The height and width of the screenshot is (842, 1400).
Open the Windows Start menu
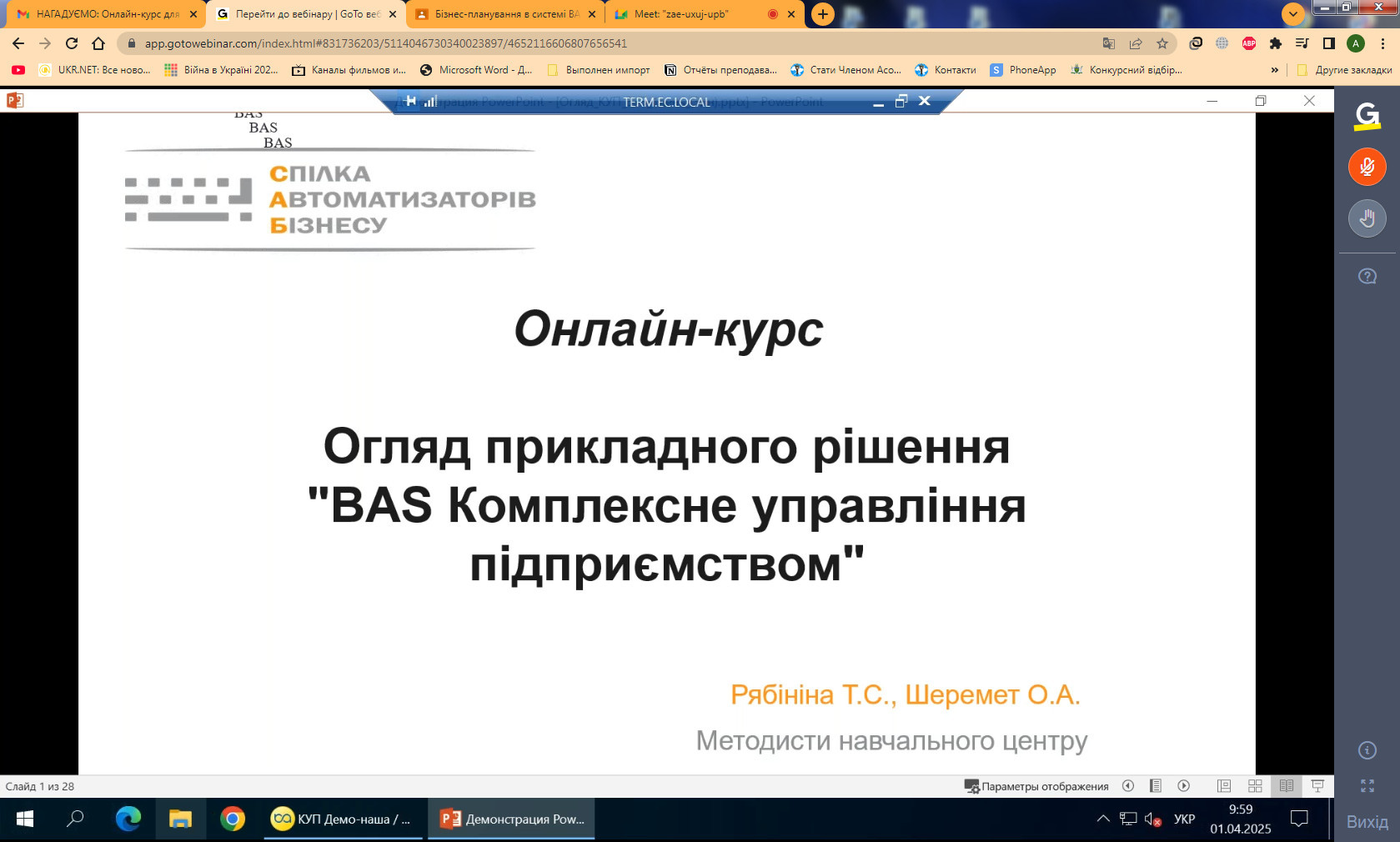[24, 819]
